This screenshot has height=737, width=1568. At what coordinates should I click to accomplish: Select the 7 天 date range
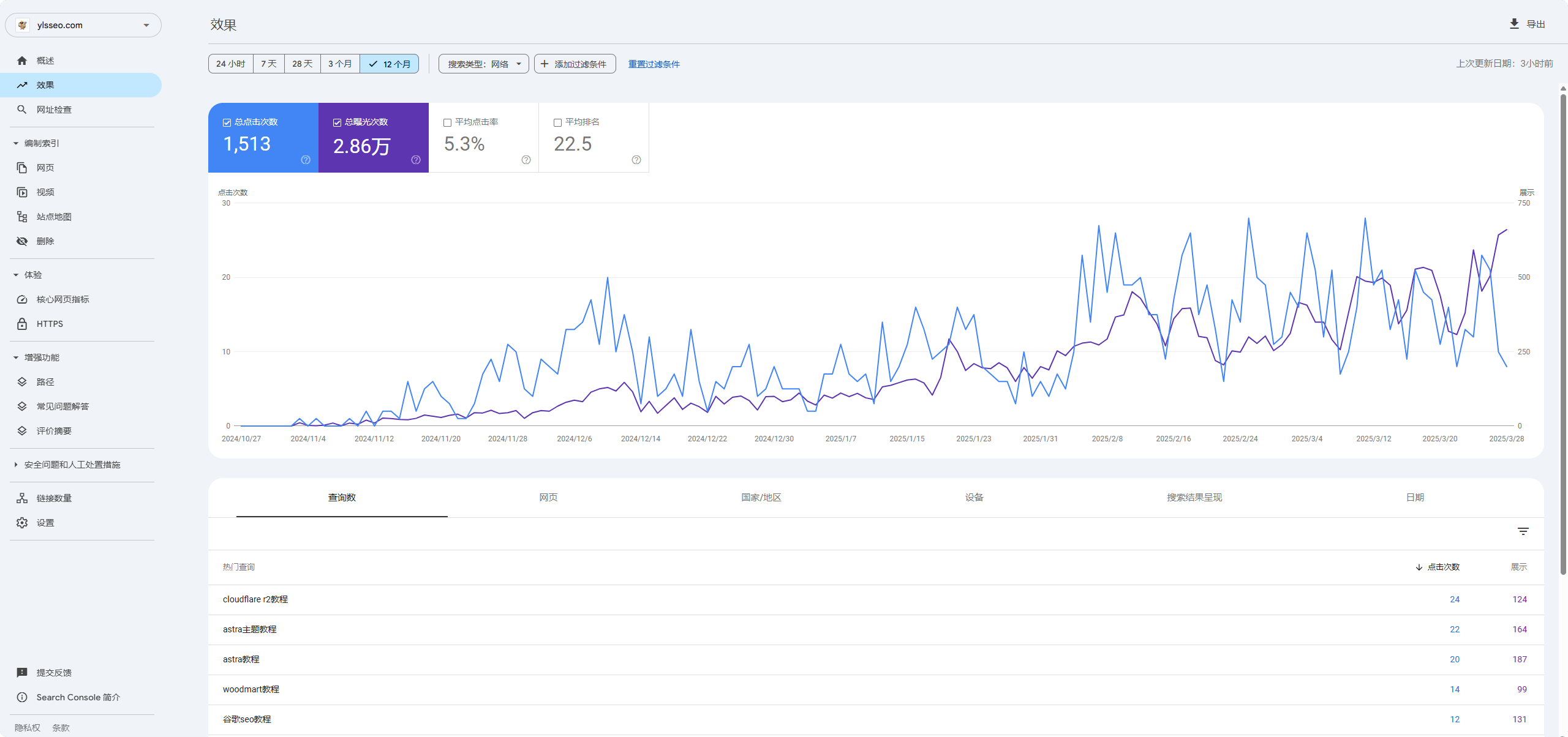(269, 64)
